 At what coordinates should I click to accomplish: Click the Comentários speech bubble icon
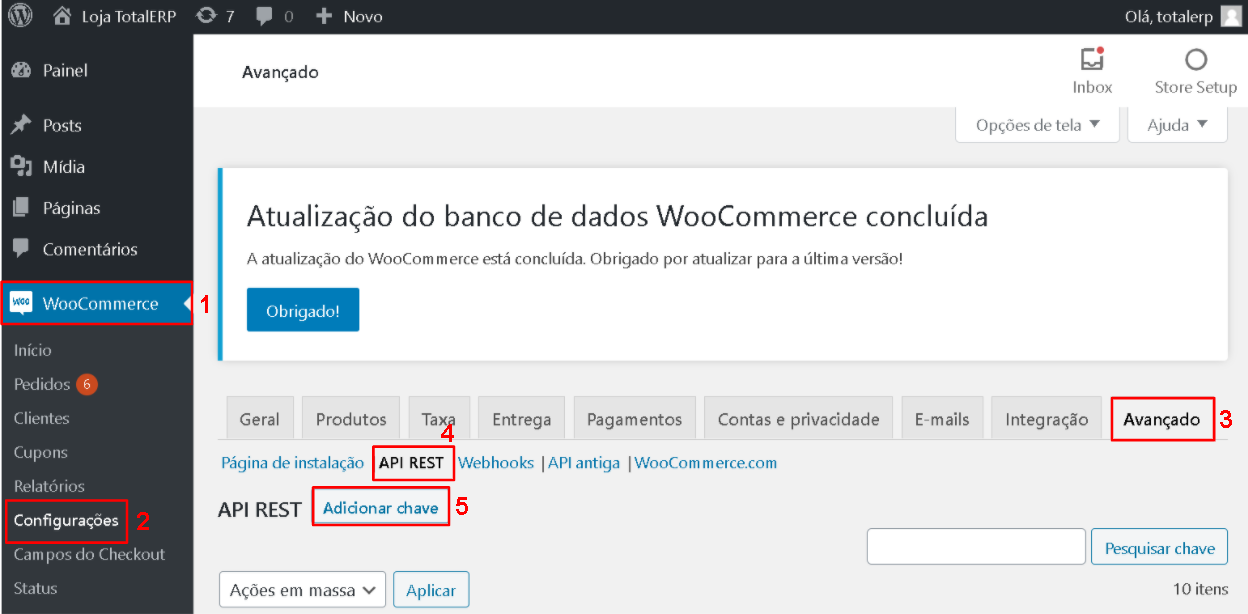pyautogui.click(x=20, y=249)
